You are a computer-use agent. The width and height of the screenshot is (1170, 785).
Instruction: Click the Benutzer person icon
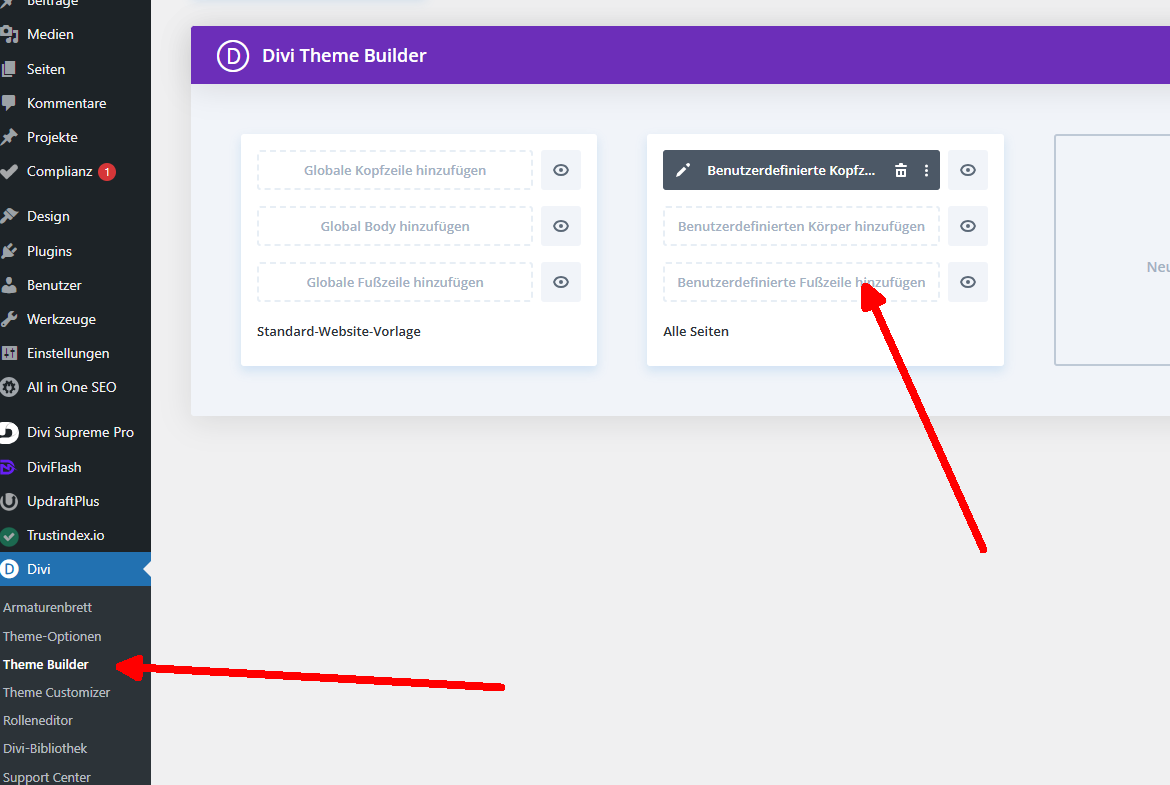(9, 285)
